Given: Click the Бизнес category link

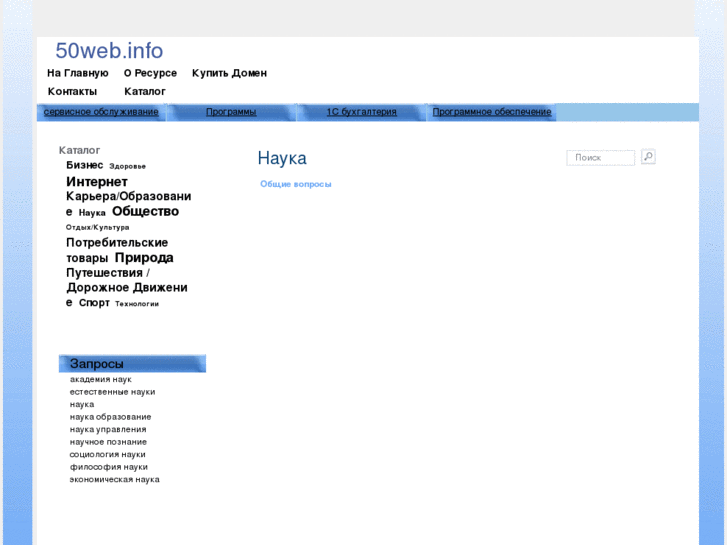Looking at the screenshot, I should pyautogui.click(x=85, y=165).
